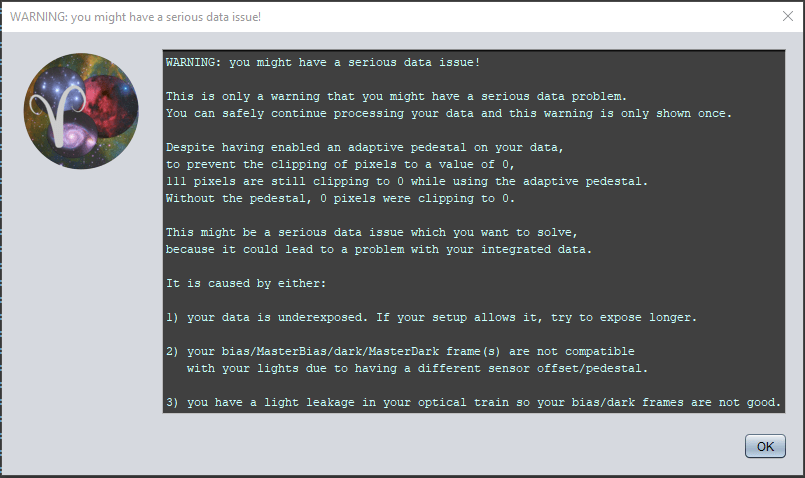Click cause 2 about incompatible bias/dark frames

pyautogui.click(x=407, y=360)
